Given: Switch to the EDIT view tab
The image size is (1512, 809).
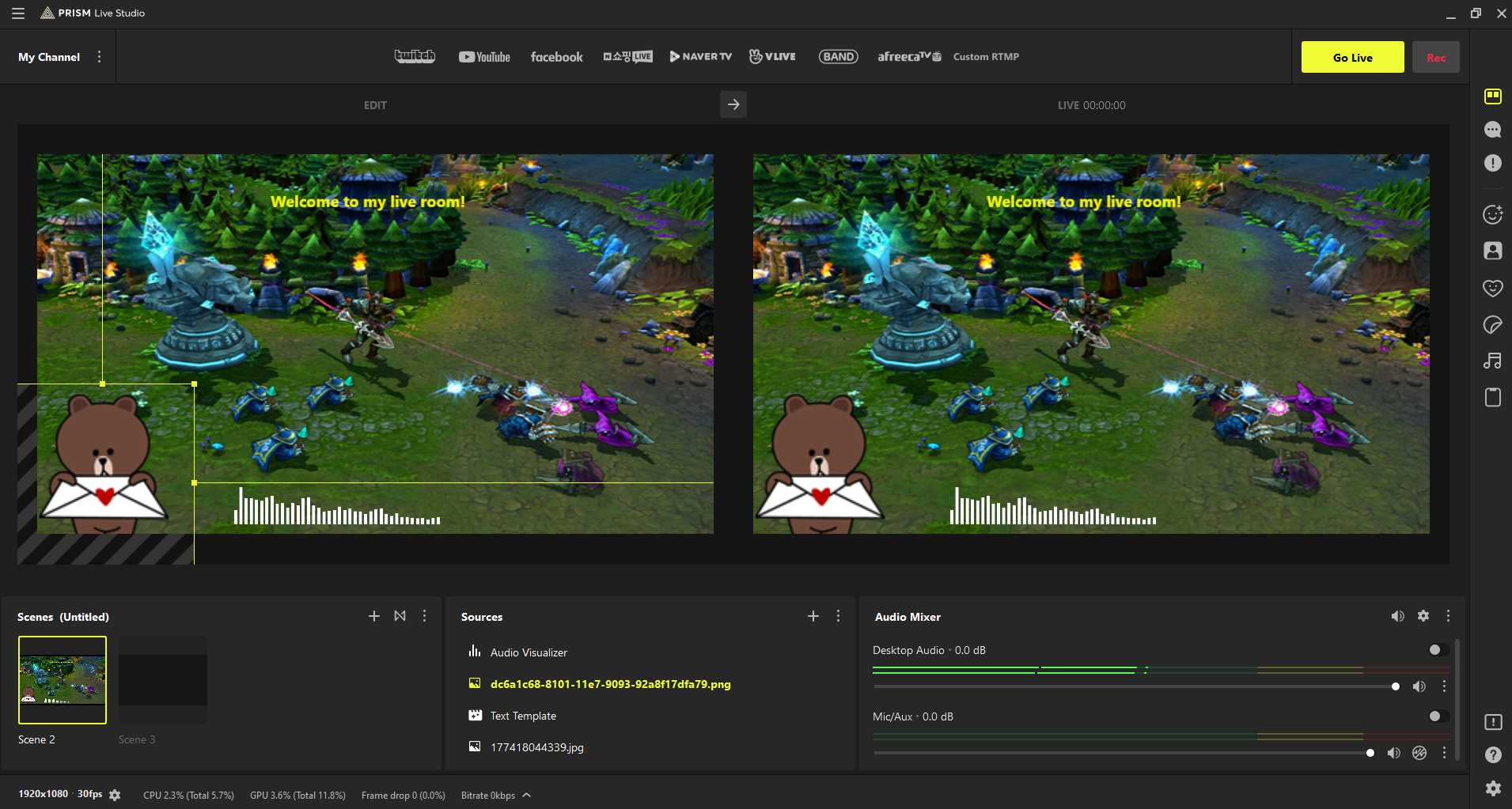Looking at the screenshot, I should [x=374, y=104].
